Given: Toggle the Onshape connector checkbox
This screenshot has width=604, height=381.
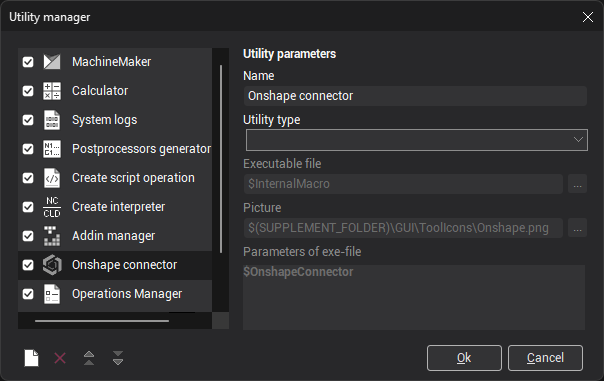Looking at the screenshot, I should pos(28,265).
